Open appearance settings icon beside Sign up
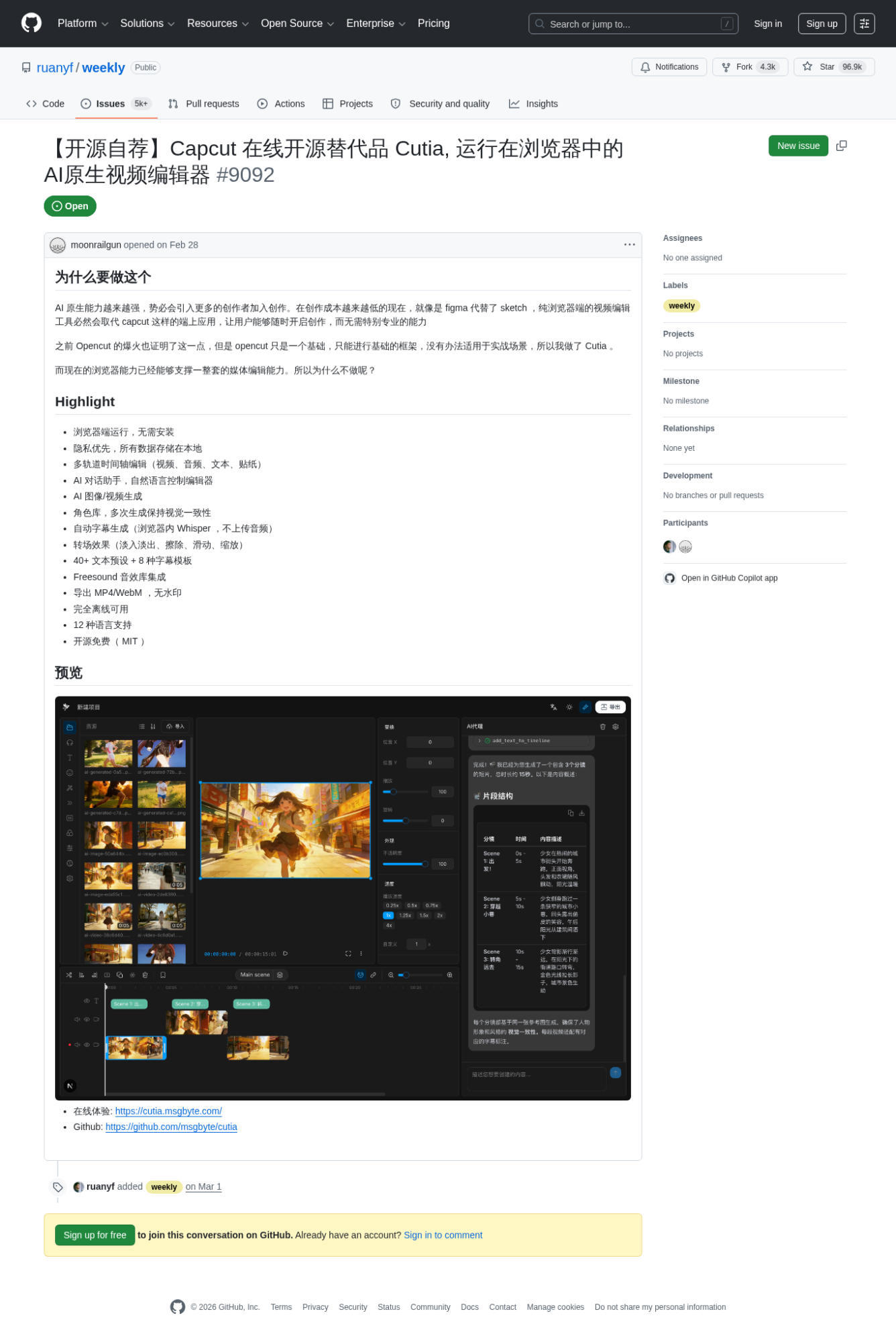The width and height of the screenshot is (896, 1342). [x=864, y=23]
